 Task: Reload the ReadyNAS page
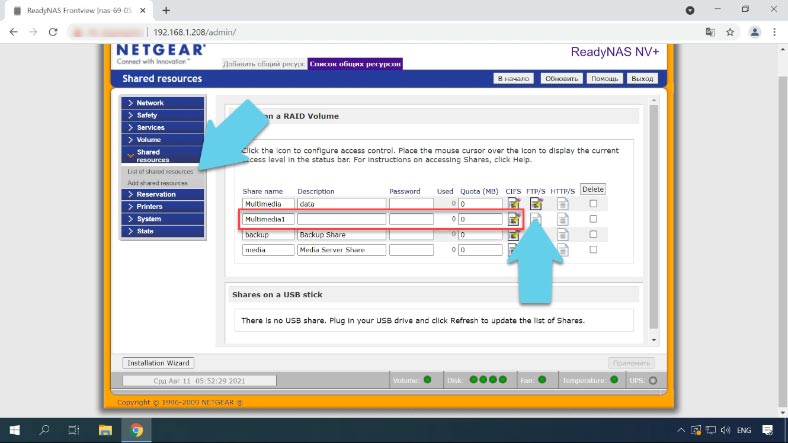click(53, 32)
